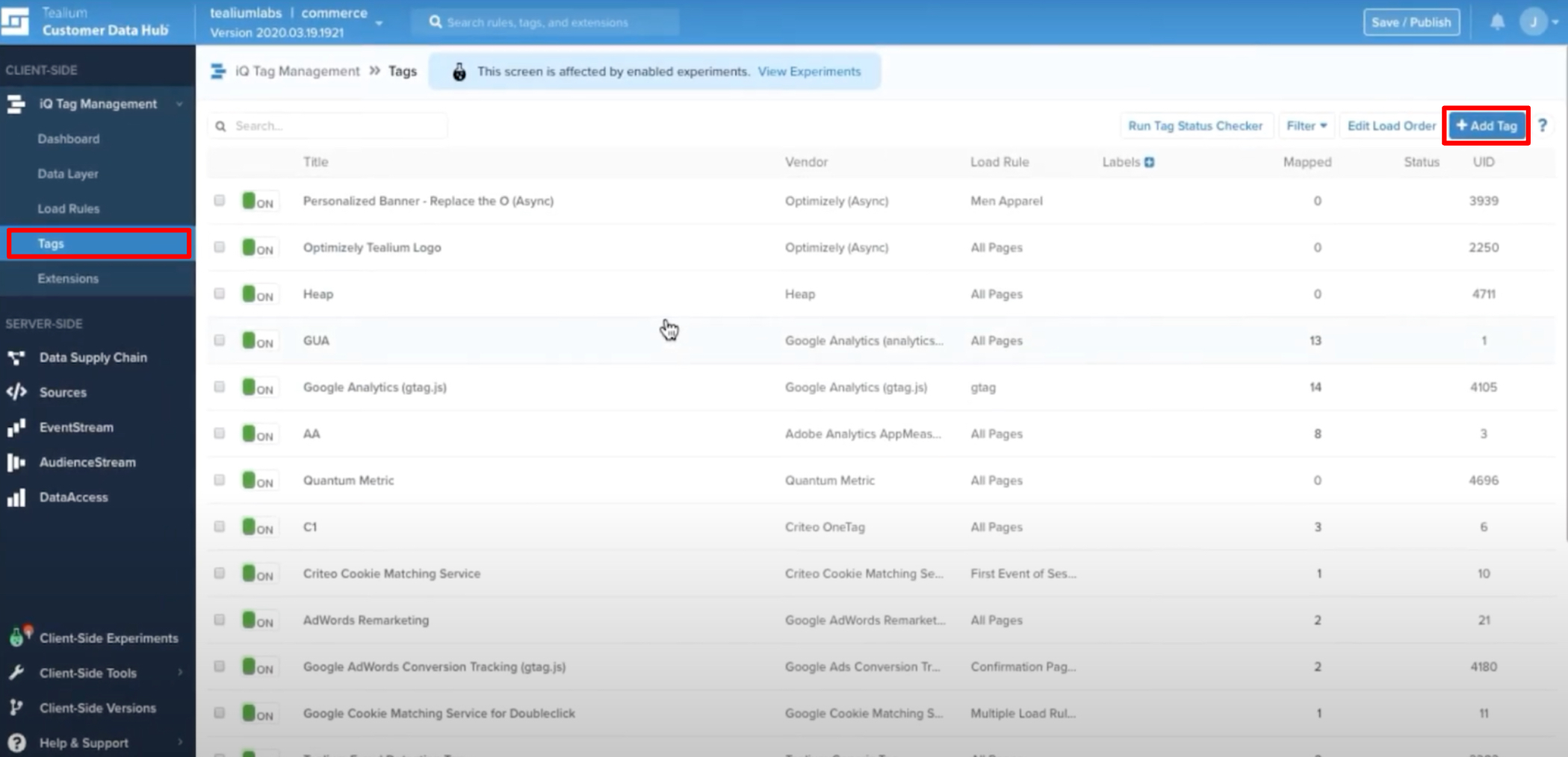Image resolution: width=1568 pixels, height=757 pixels.
Task: Toggle the Optimizely Tealium Logo switch
Action: coord(259,247)
